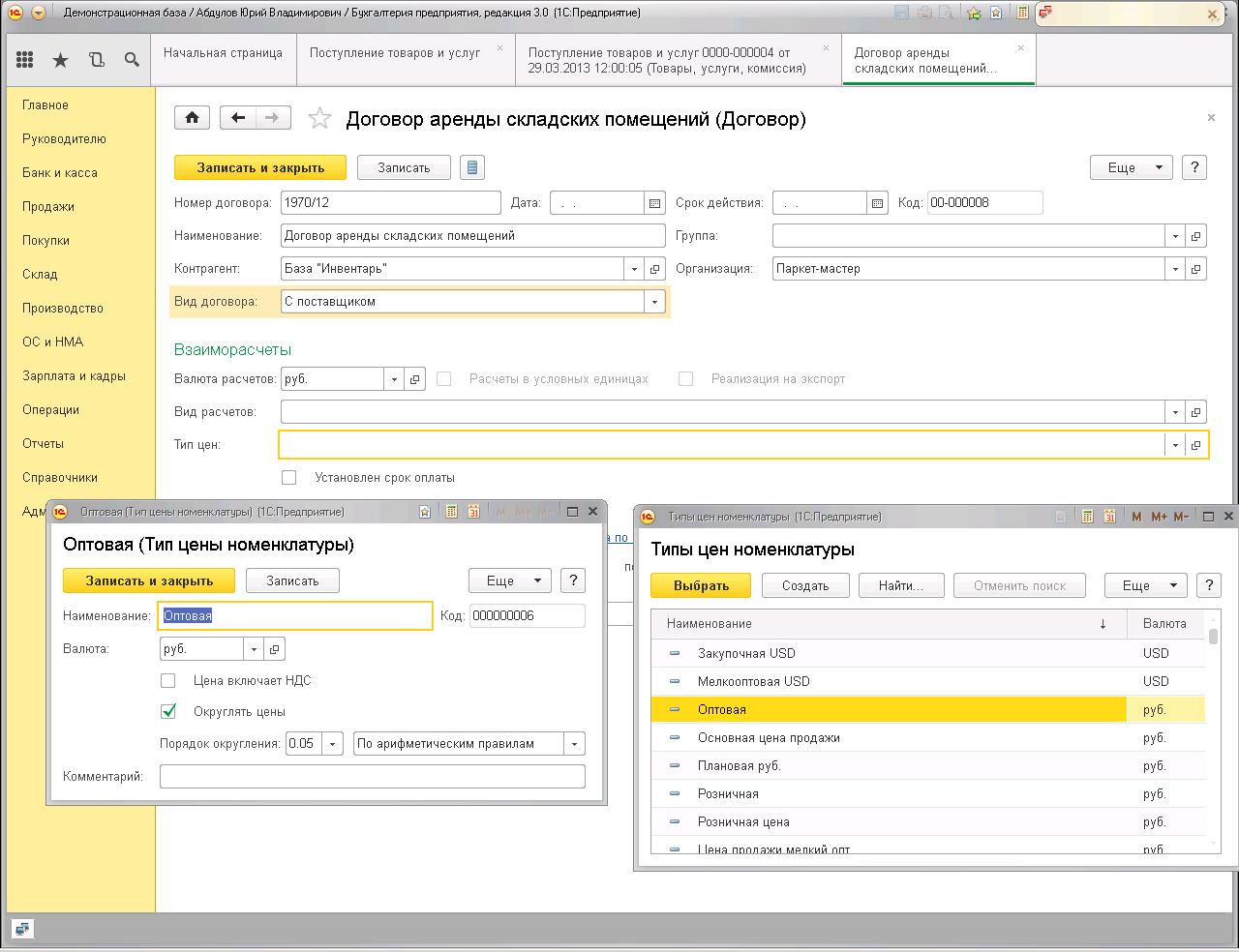
Task: Click Записать и закрыть in contract form
Action: [260, 167]
